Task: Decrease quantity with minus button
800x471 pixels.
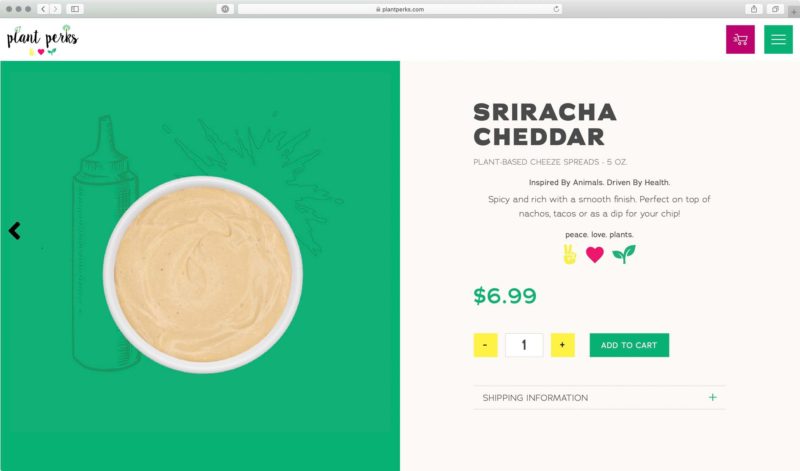Action: [485, 345]
